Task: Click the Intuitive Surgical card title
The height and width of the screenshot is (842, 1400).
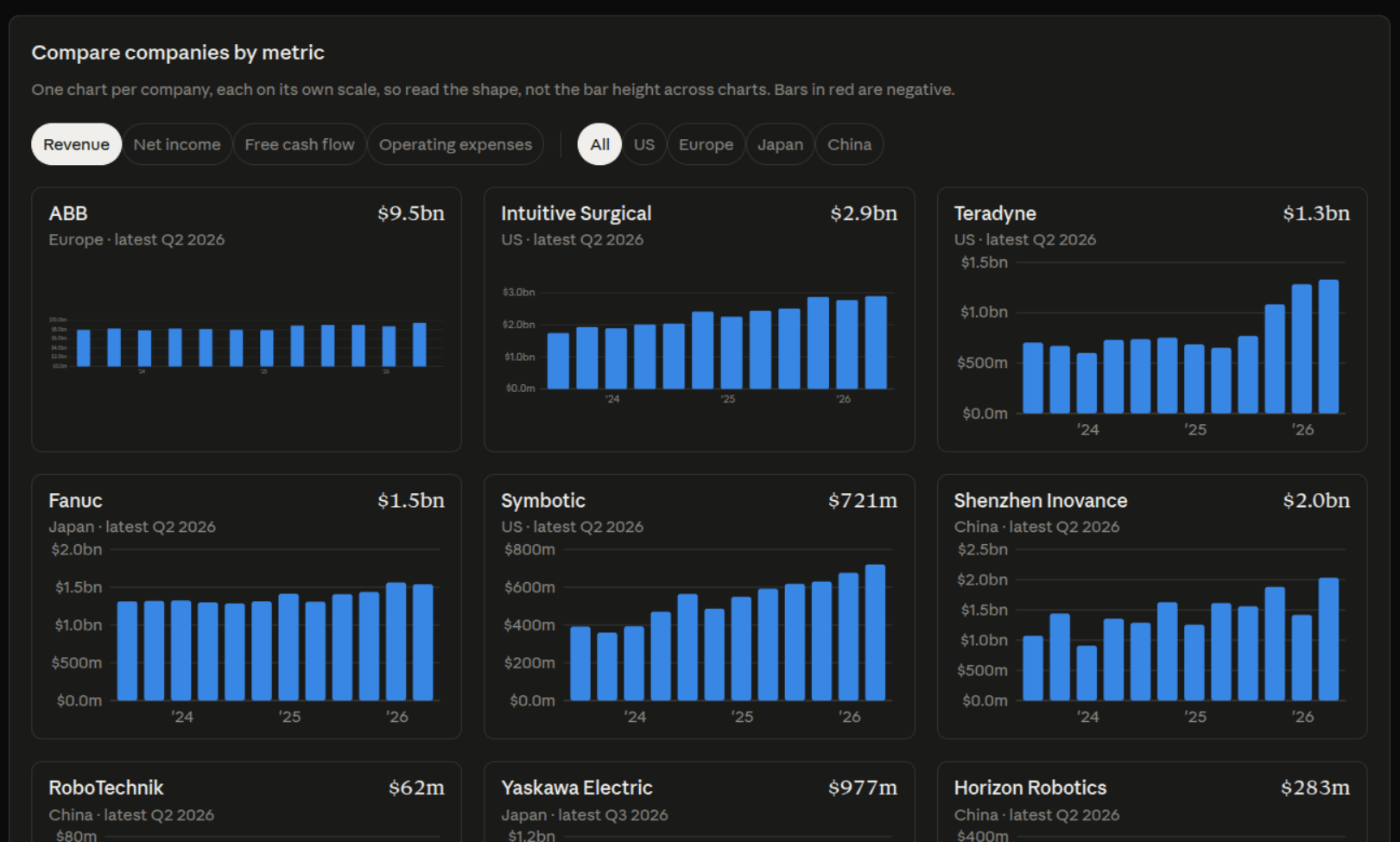Action: pyautogui.click(x=576, y=213)
